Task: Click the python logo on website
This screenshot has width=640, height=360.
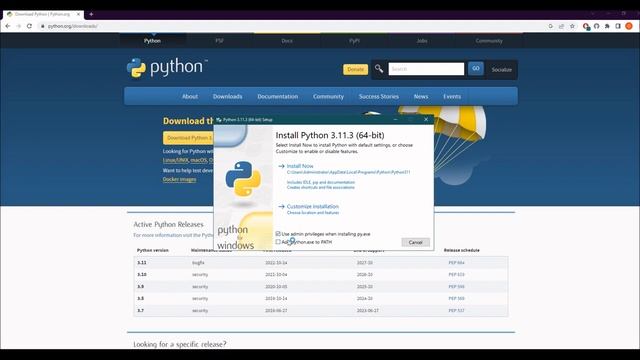Action: [167, 67]
